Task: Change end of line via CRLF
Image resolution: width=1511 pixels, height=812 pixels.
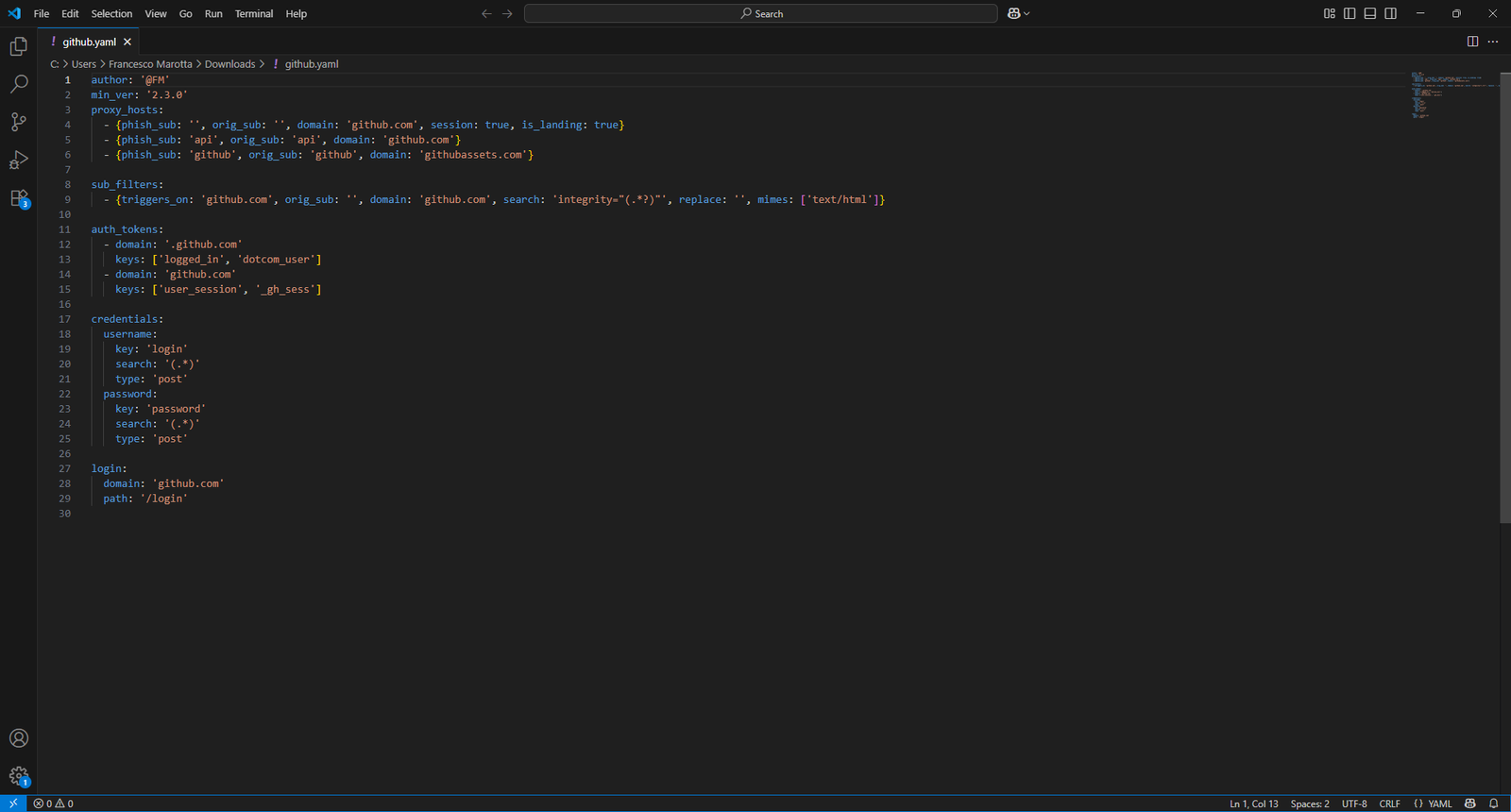Action: point(1389,804)
